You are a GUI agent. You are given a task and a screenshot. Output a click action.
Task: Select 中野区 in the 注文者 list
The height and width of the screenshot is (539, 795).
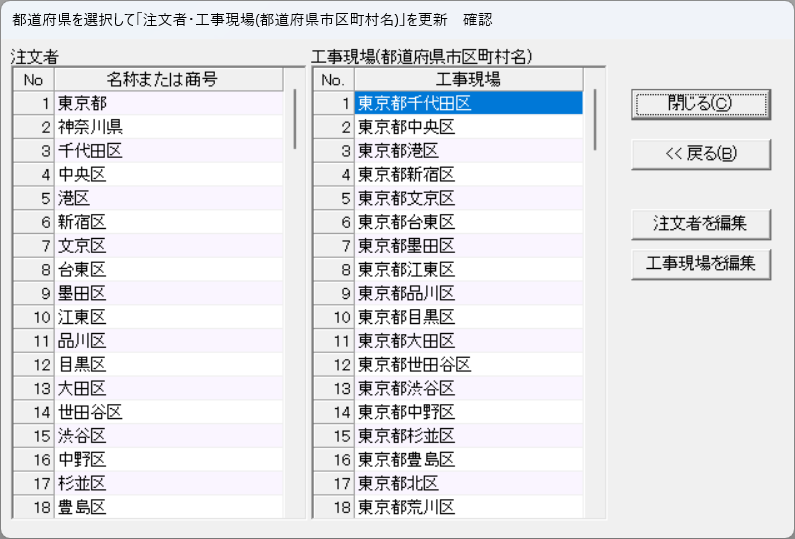tap(168, 461)
